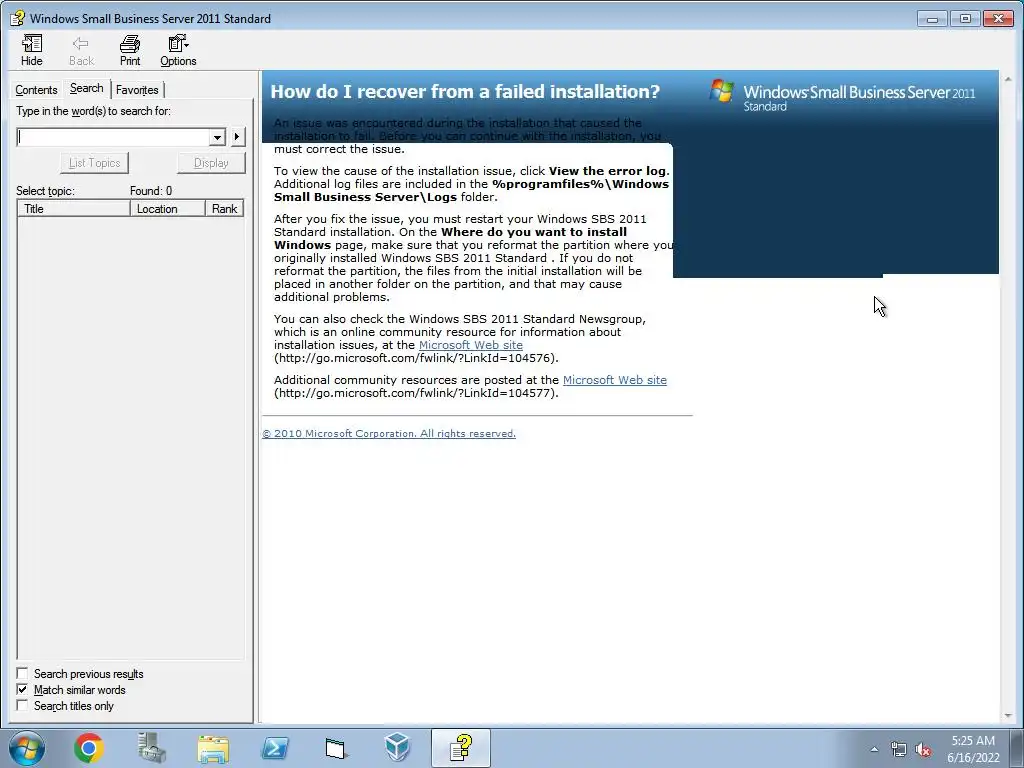Show hidden system tray icons
Image resolution: width=1024 pixels, height=768 pixels.
point(874,749)
